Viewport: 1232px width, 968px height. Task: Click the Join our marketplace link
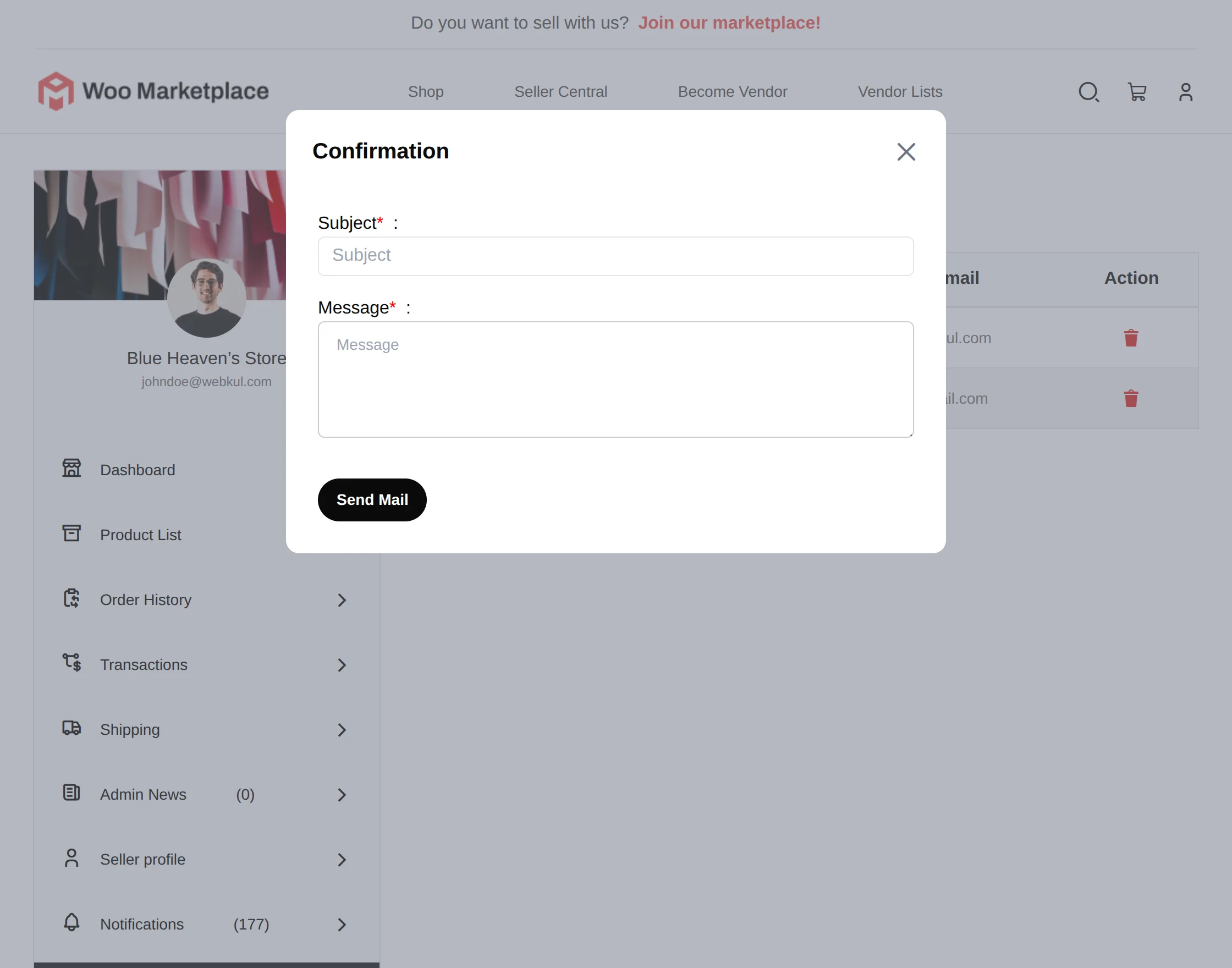tap(729, 23)
